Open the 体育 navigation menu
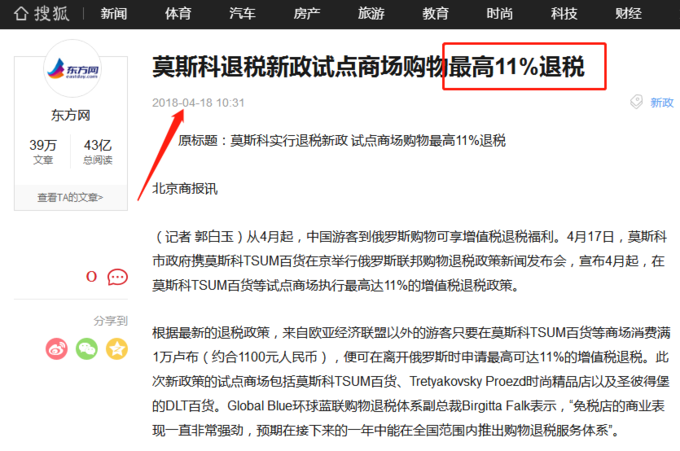Image resolution: width=680 pixels, height=451 pixels. click(x=178, y=14)
